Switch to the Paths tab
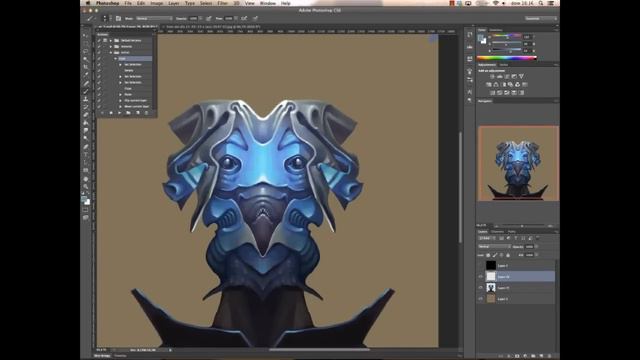The image size is (640, 360). click(511, 231)
